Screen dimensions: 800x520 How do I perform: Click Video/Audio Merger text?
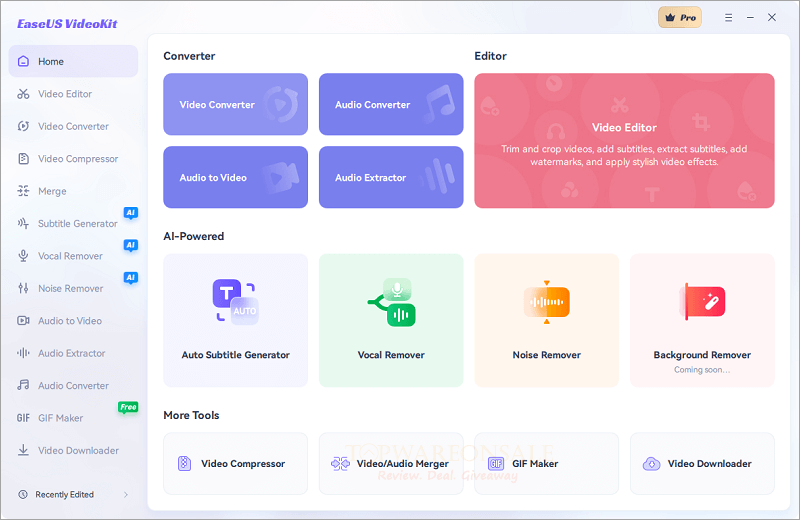403,464
